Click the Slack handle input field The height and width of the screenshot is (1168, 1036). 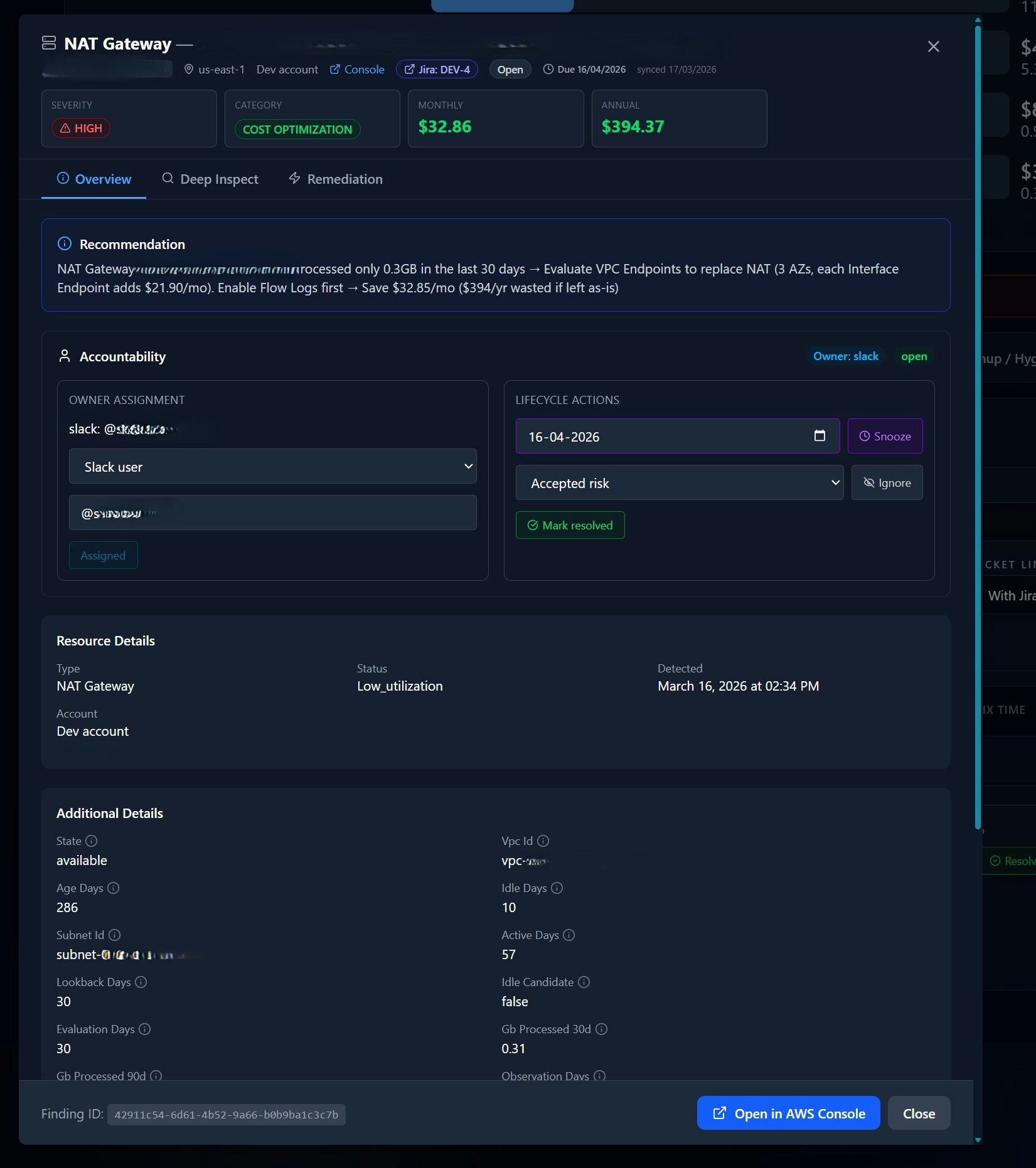coord(273,513)
